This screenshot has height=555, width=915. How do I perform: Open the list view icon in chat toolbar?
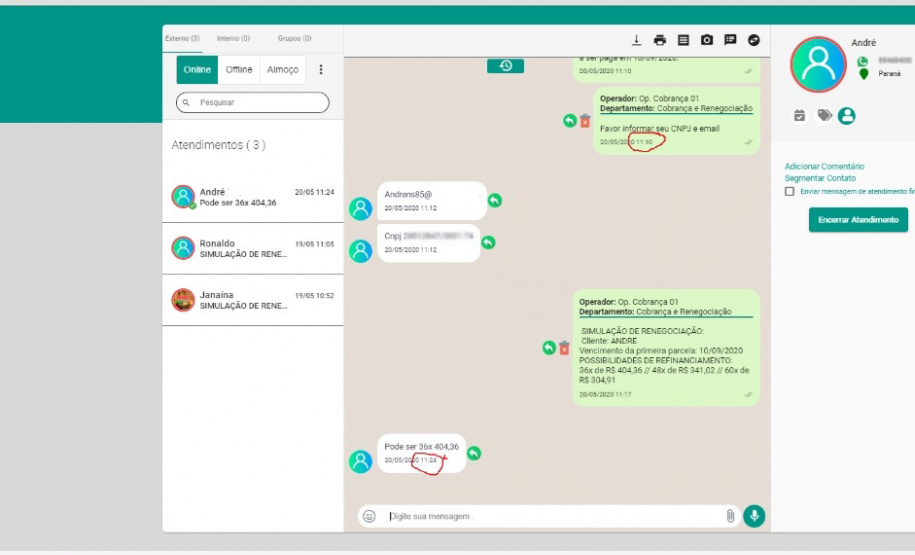click(x=683, y=40)
